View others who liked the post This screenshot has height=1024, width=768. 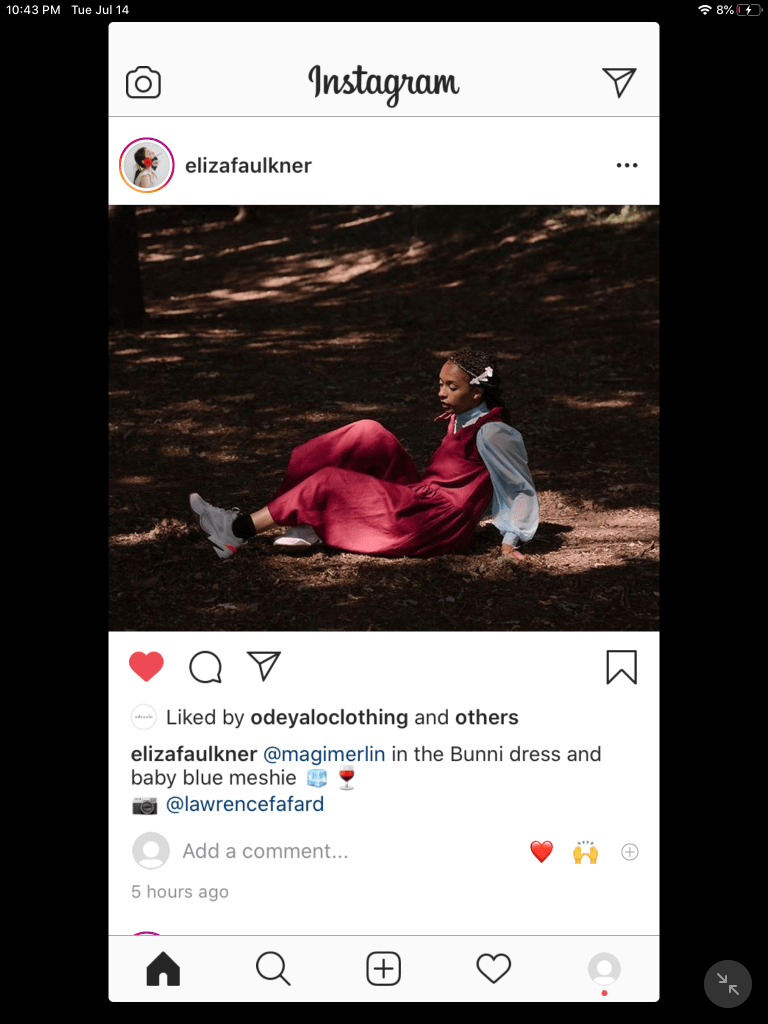[x=487, y=717]
